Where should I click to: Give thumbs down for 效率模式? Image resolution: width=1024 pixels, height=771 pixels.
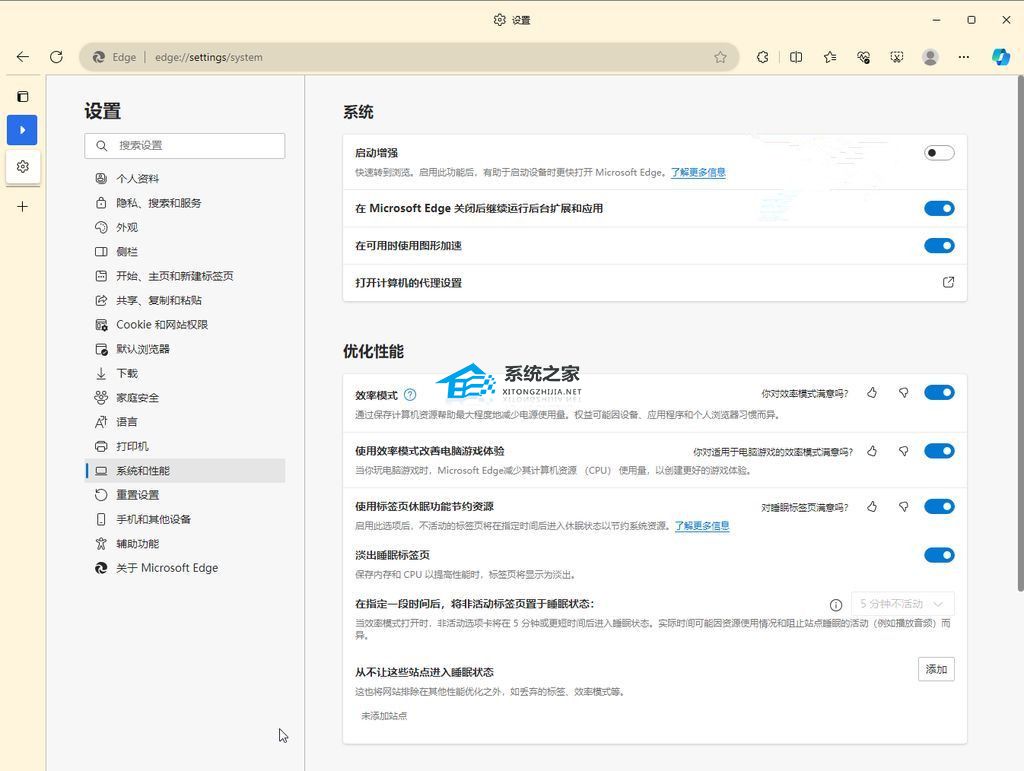pos(903,392)
